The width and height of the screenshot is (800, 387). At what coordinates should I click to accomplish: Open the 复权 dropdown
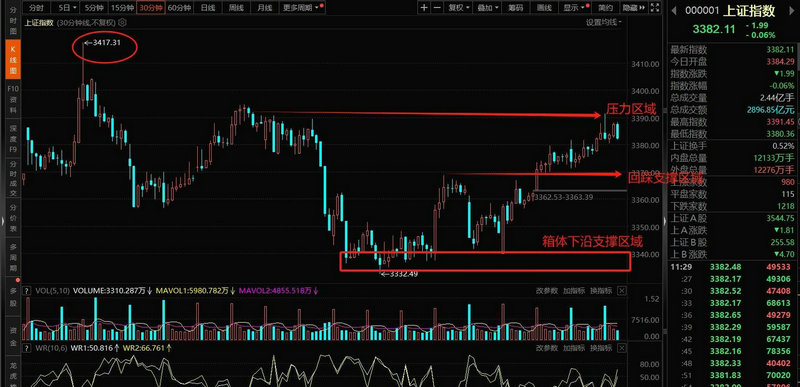[459, 8]
